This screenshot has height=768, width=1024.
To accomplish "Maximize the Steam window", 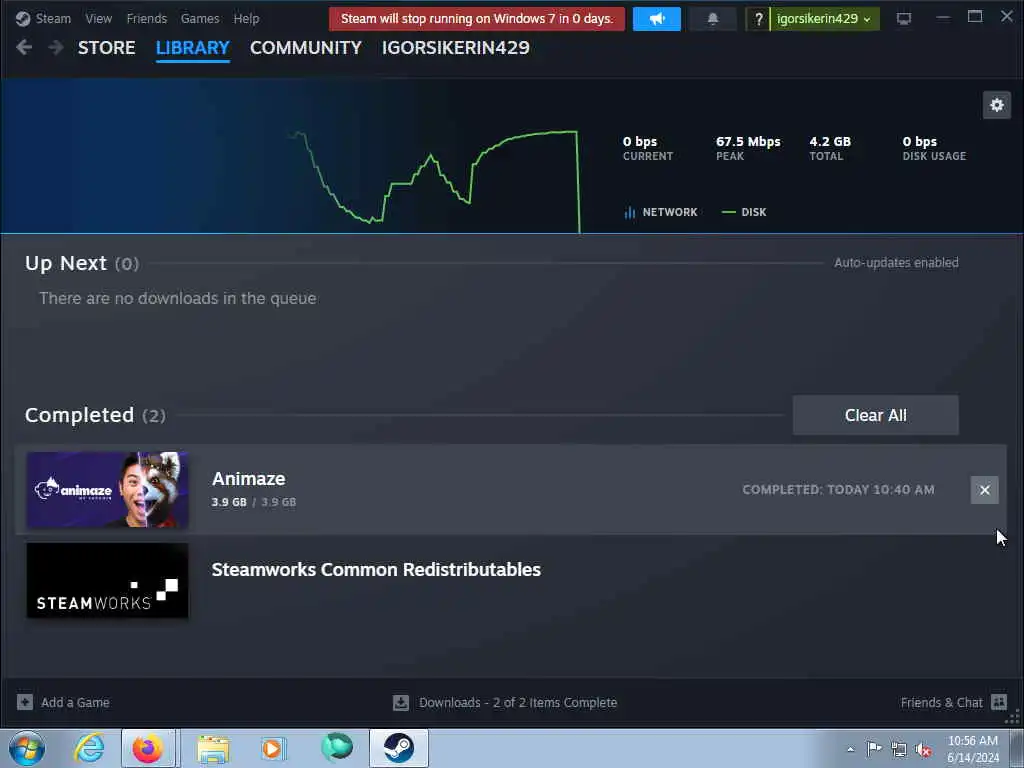I will point(974,17).
